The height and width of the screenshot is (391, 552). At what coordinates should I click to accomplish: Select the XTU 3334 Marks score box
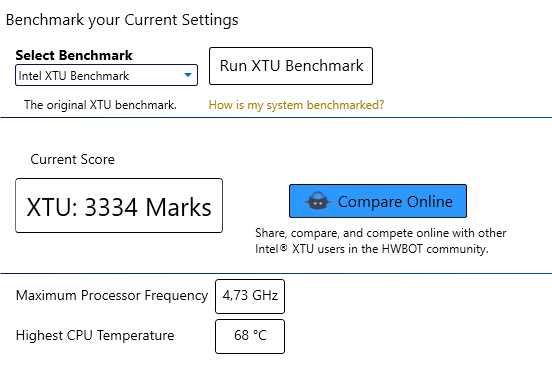[119, 206]
